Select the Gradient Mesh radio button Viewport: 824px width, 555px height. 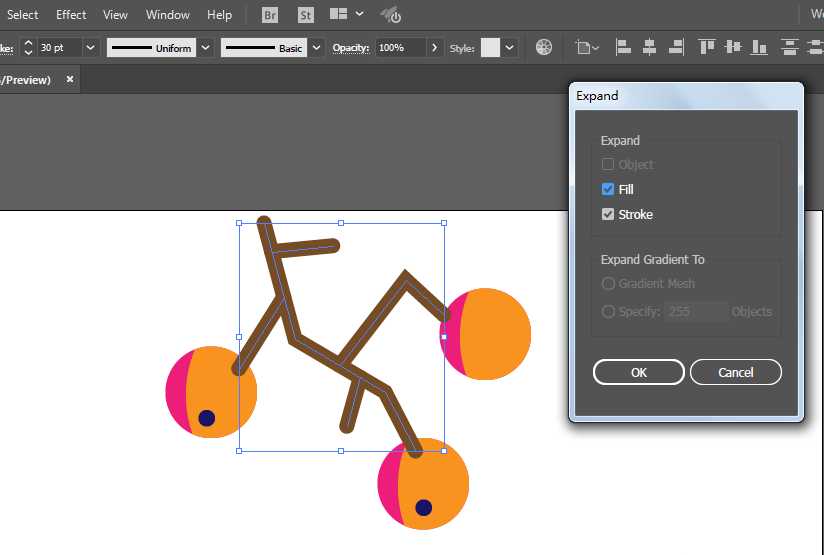608,284
